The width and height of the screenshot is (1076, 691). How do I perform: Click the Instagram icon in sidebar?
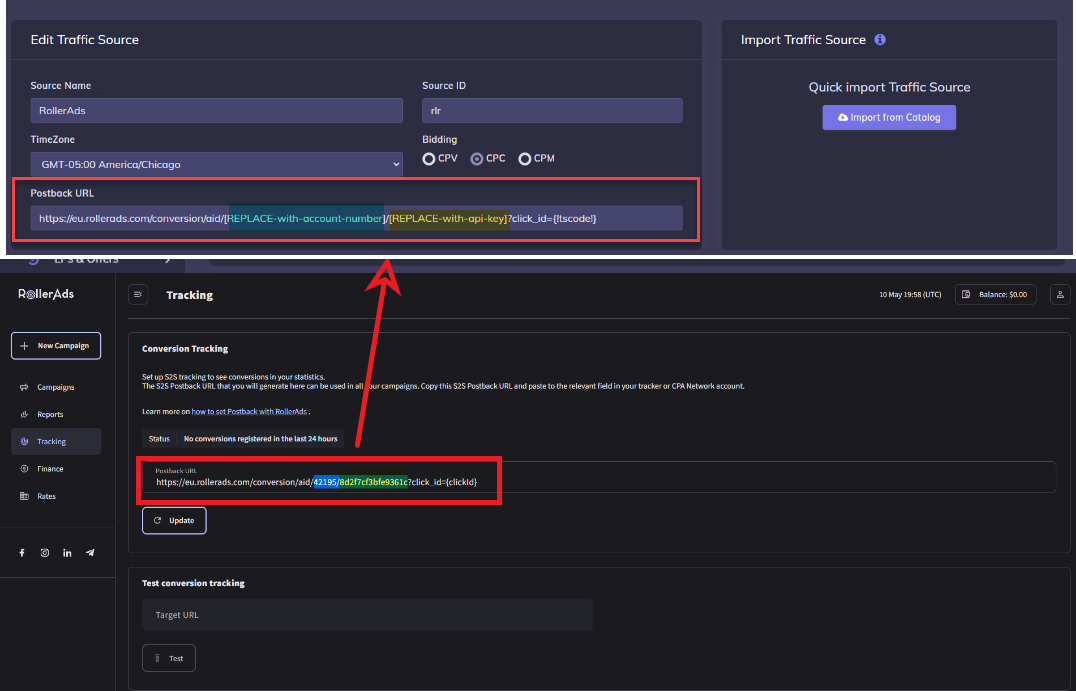(x=45, y=553)
